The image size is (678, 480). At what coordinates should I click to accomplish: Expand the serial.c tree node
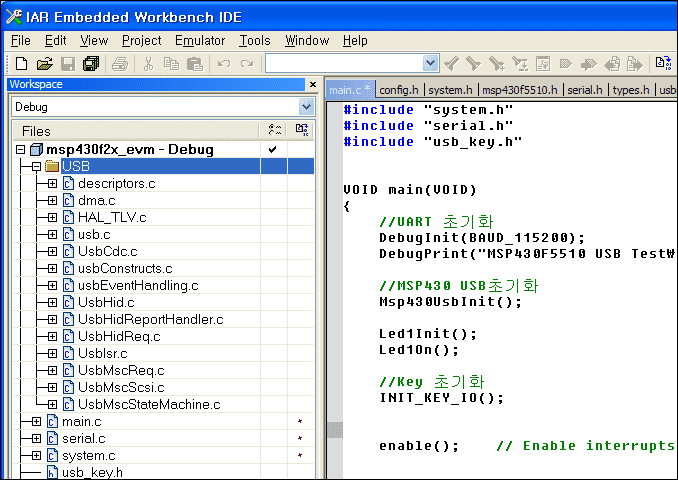coord(36,438)
